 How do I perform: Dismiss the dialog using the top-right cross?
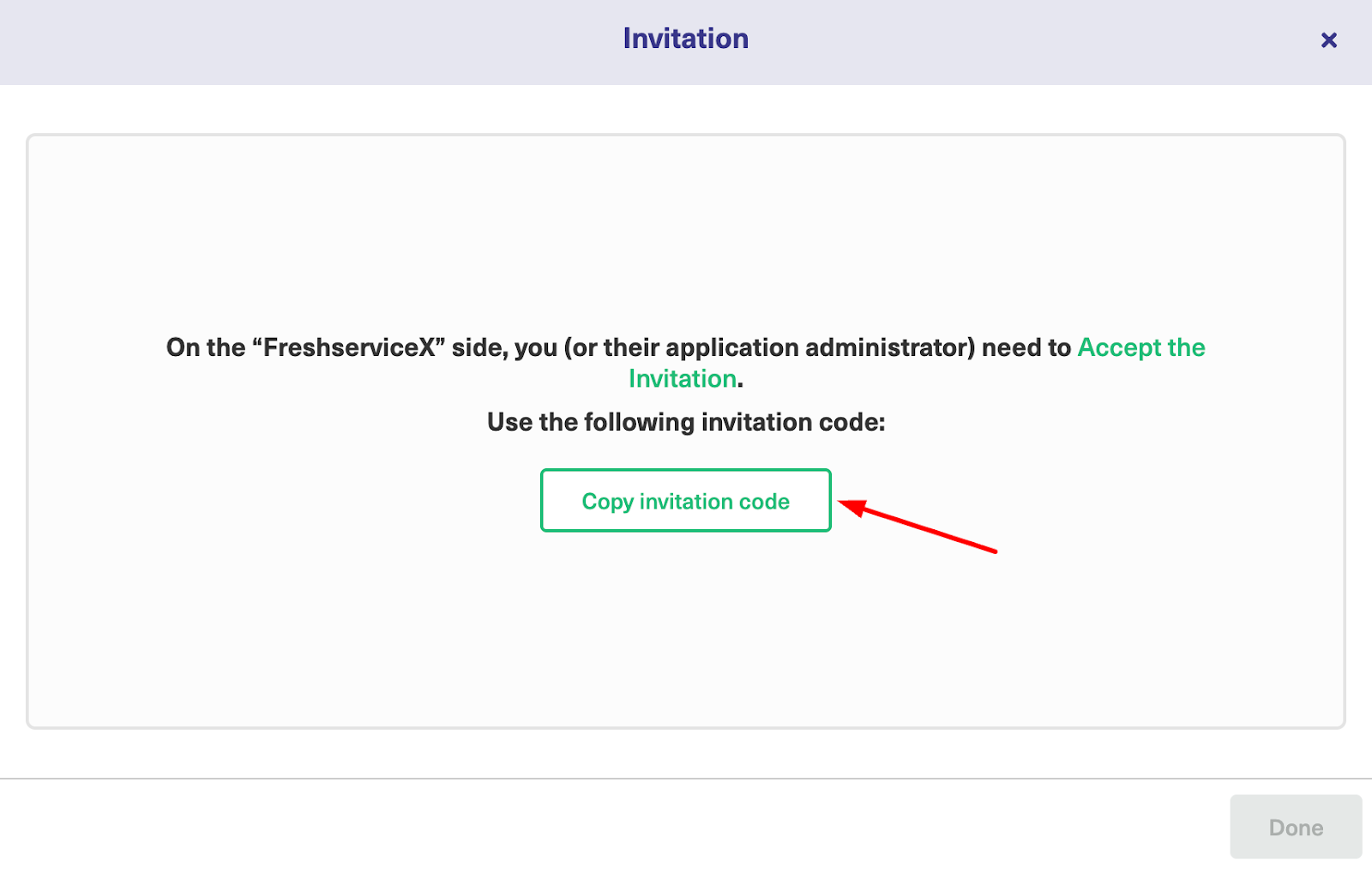pos(1328,39)
